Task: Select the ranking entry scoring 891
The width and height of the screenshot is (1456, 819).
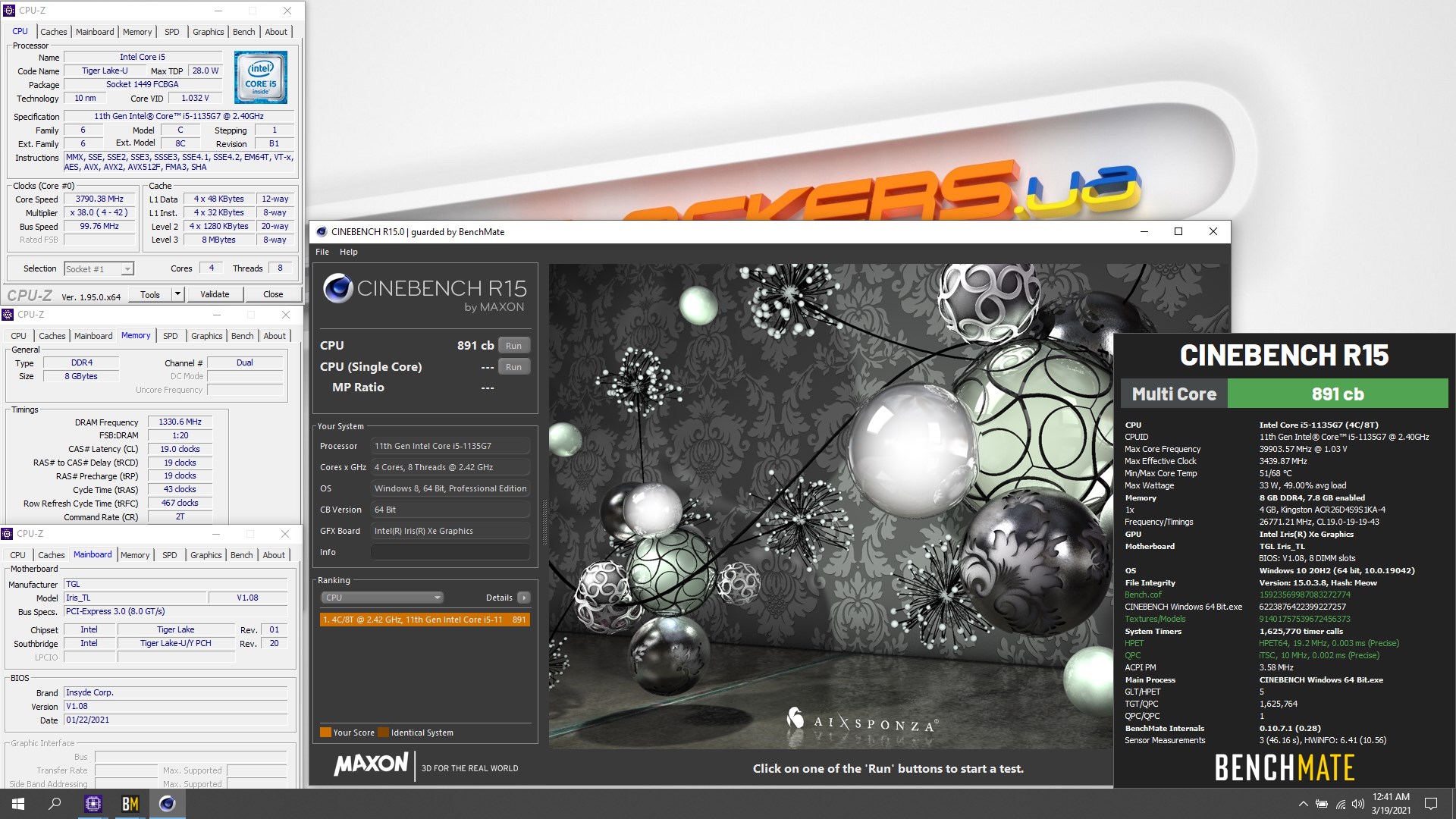Action: pyautogui.click(x=425, y=620)
